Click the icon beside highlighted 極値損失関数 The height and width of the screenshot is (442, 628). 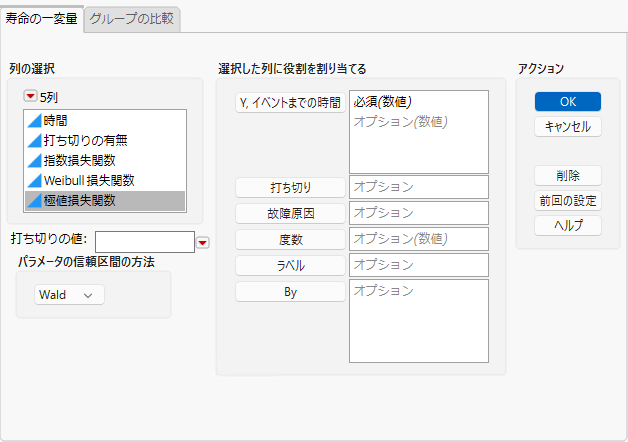(35, 201)
